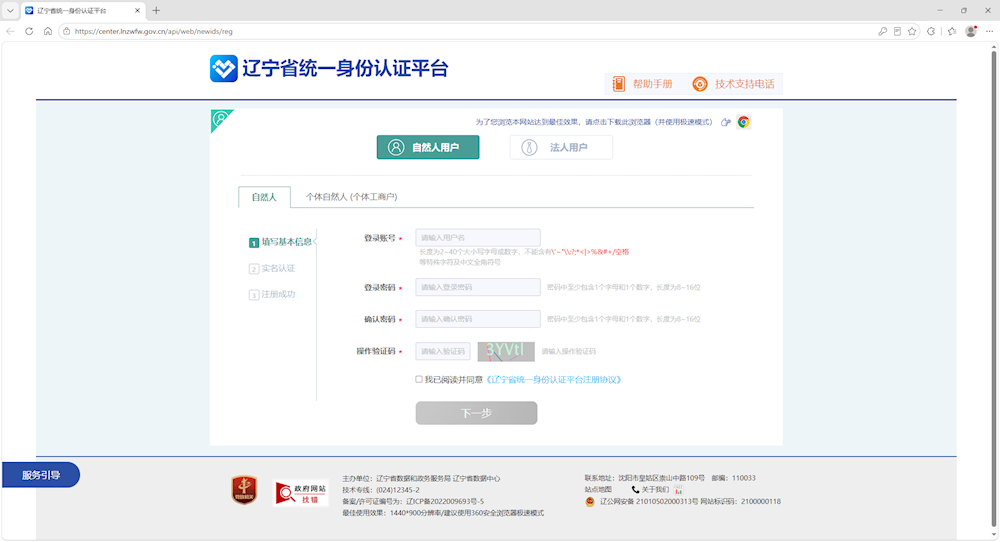Check the 我已阅读并同意 agreement checkbox
Image resolution: width=1000 pixels, height=542 pixels.
(x=419, y=379)
